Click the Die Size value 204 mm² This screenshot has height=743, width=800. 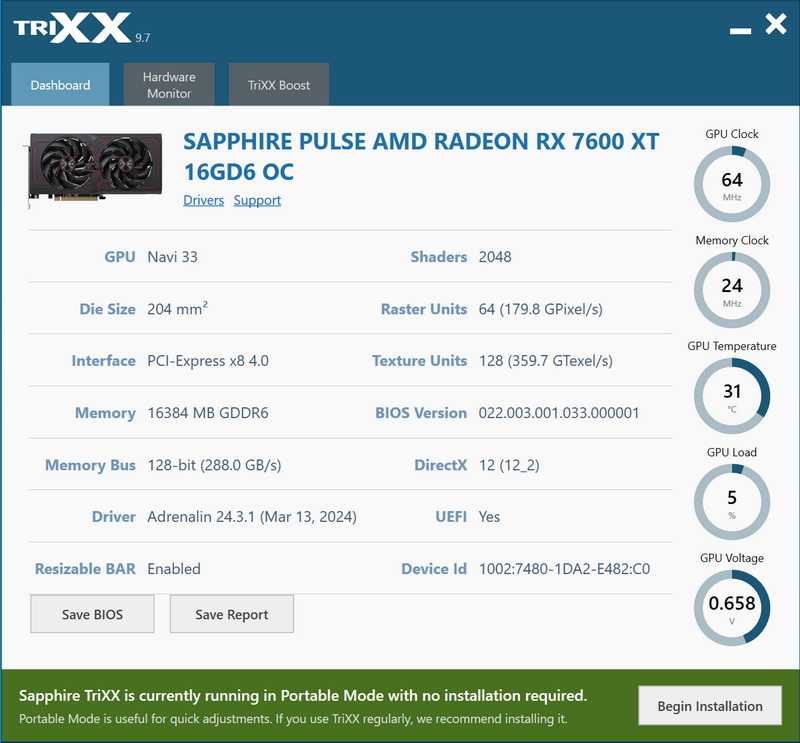pyautogui.click(x=178, y=309)
